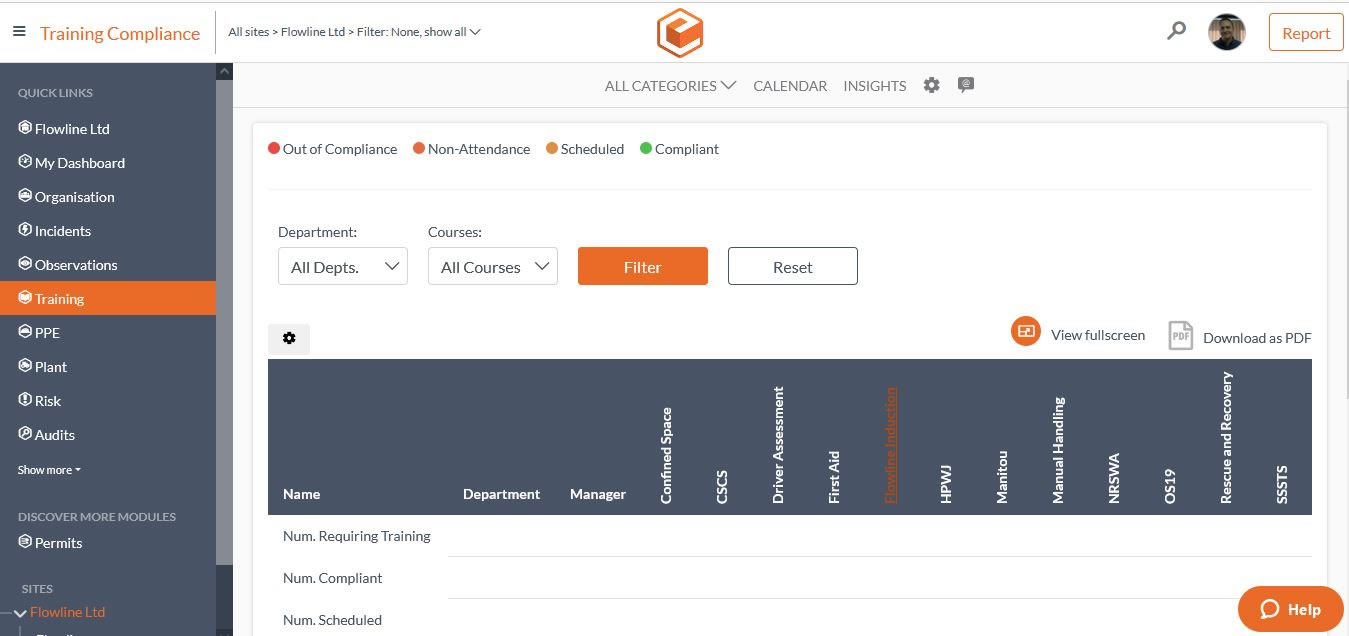The image size is (1349, 636).
Task: Click the CSCS column header
Action: point(723,486)
